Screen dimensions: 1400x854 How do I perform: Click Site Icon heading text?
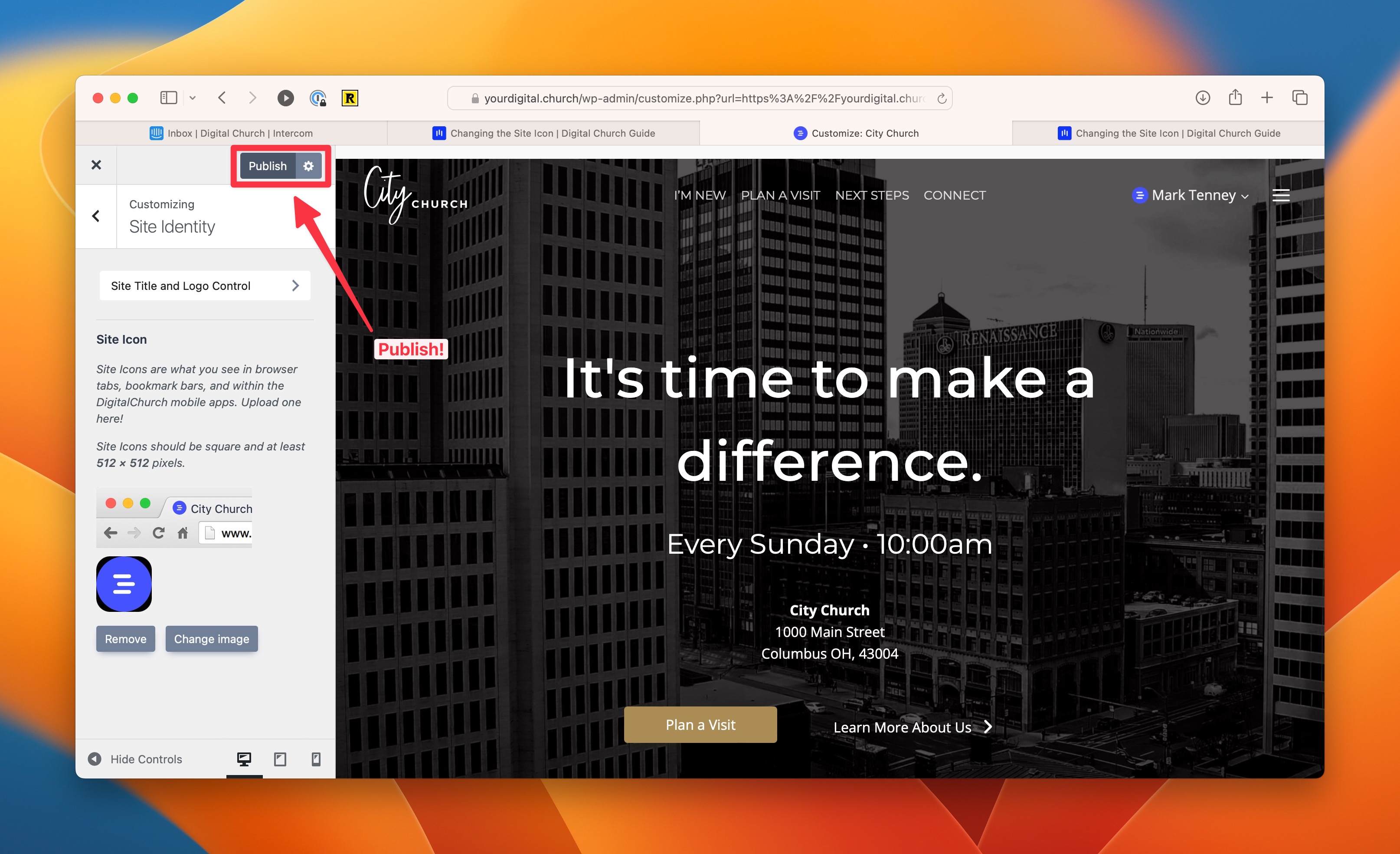[x=121, y=339]
